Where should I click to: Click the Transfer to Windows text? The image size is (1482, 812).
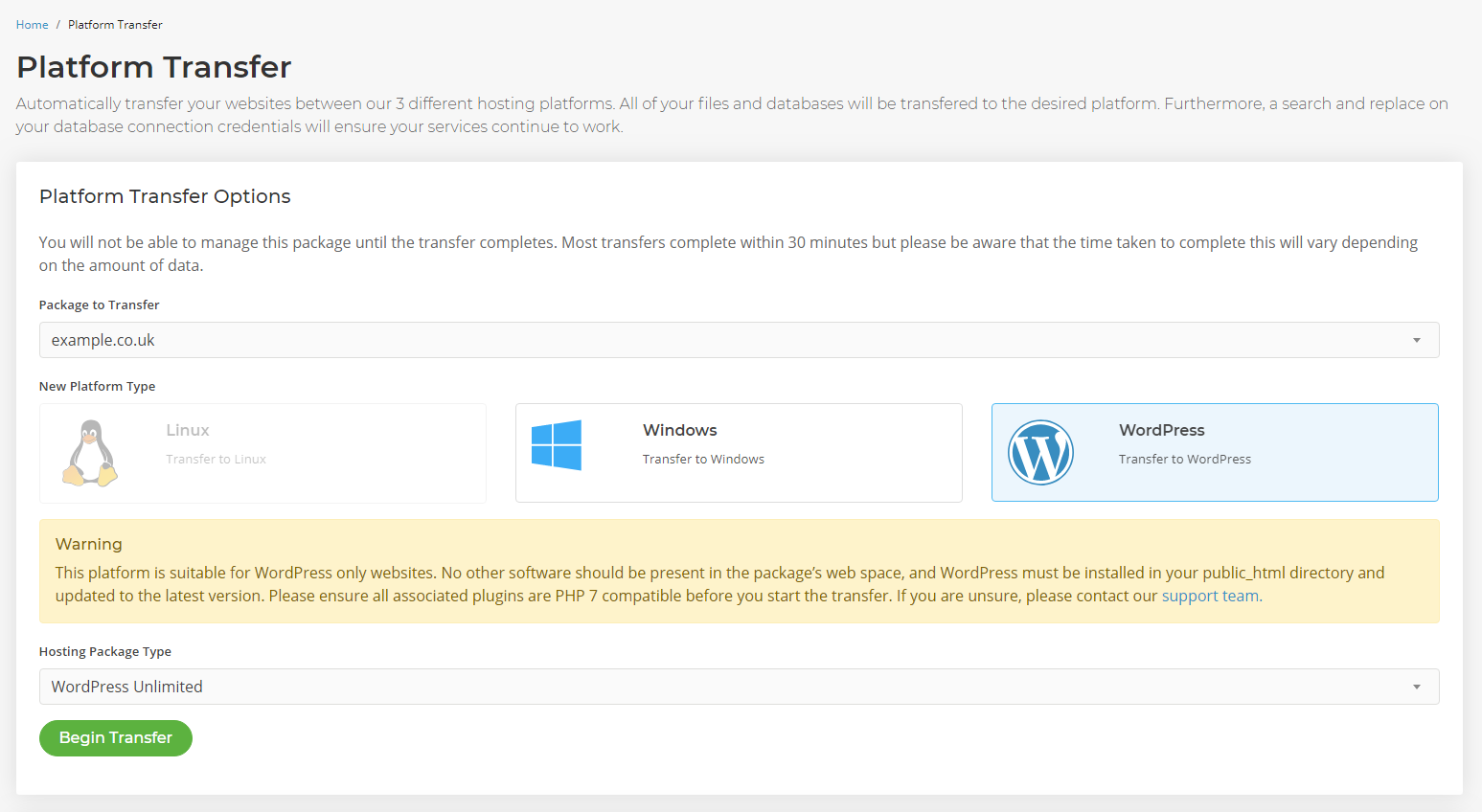(703, 460)
